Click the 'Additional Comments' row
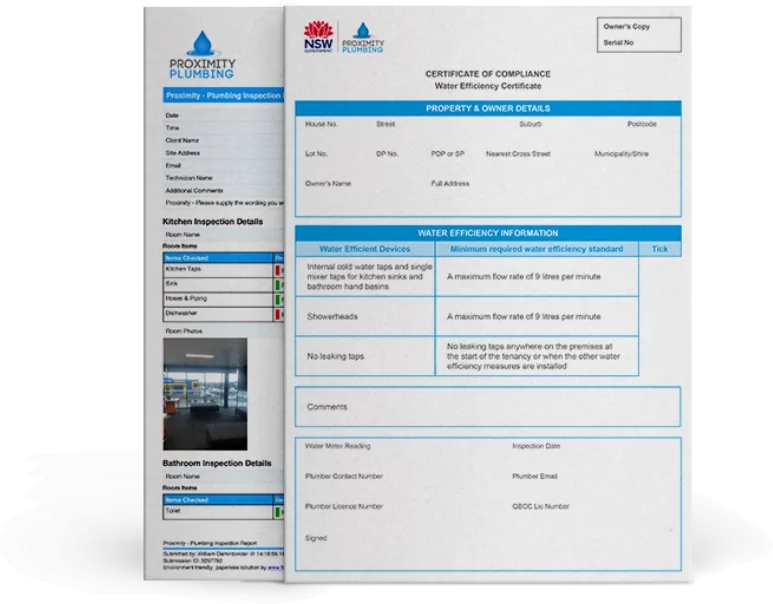The image size is (773, 604). click(x=224, y=190)
